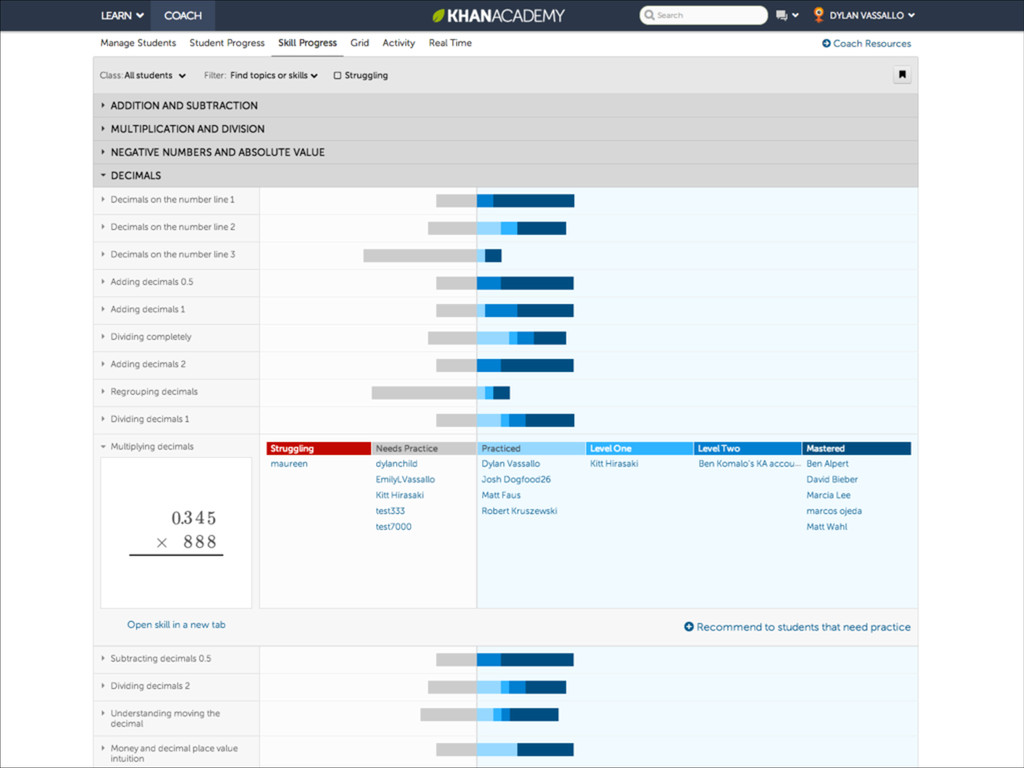Switch to Activity tab

[x=398, y=42]
